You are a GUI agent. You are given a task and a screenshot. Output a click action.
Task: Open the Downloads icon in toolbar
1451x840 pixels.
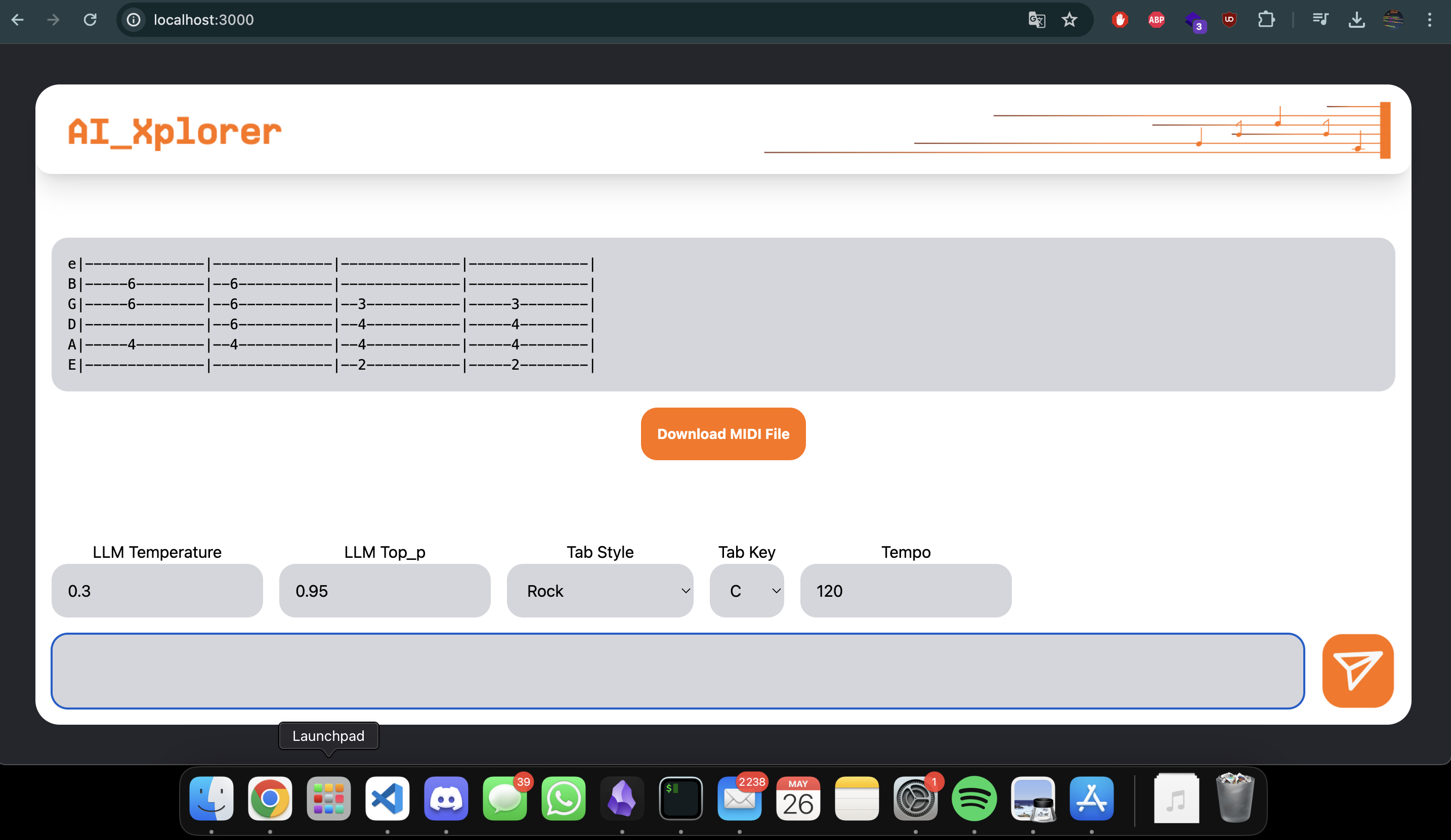point(1357,19)
